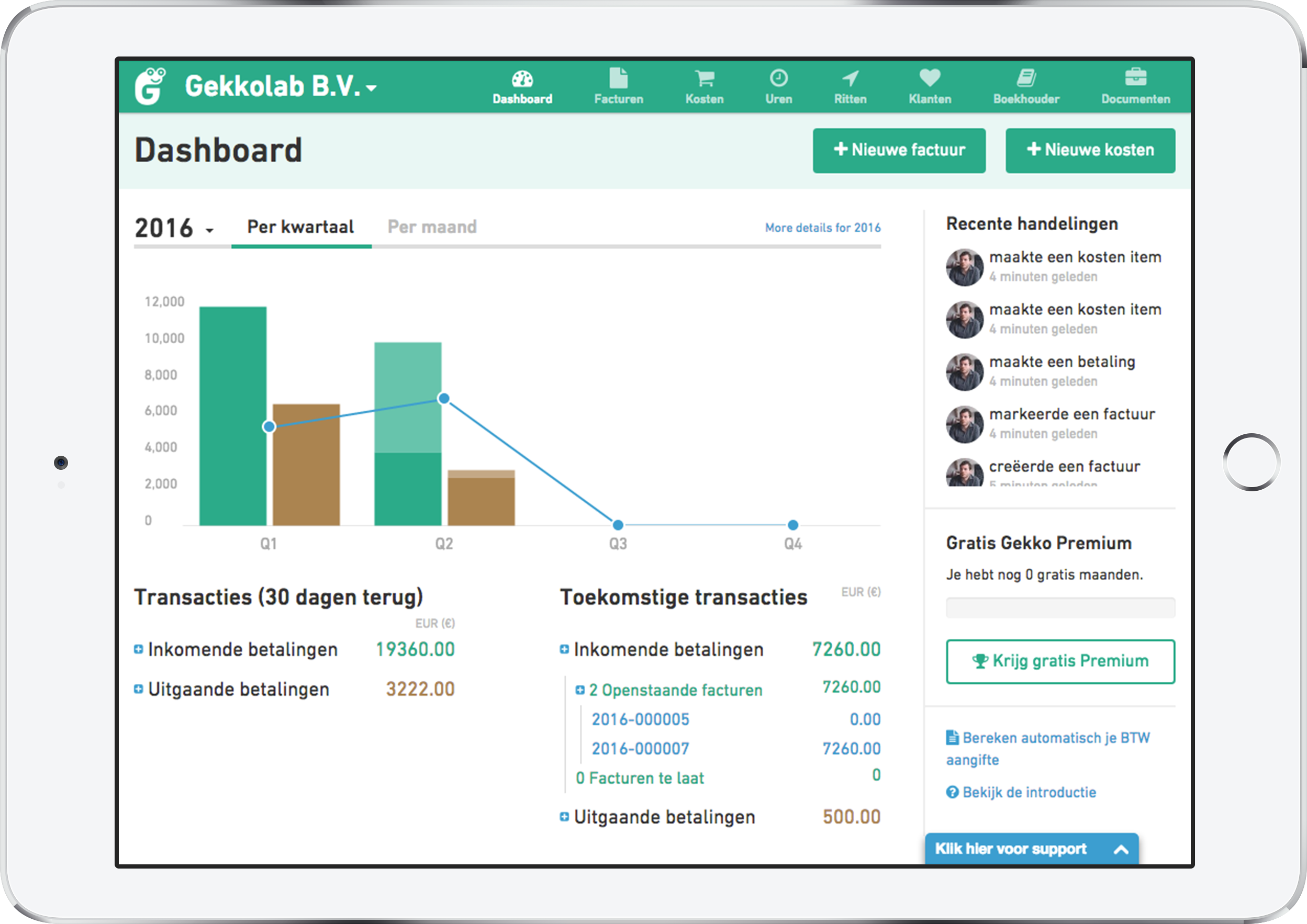1307x924 pixels.
Task: Click the Q1 line chart data point
Action: pos(269,426)
